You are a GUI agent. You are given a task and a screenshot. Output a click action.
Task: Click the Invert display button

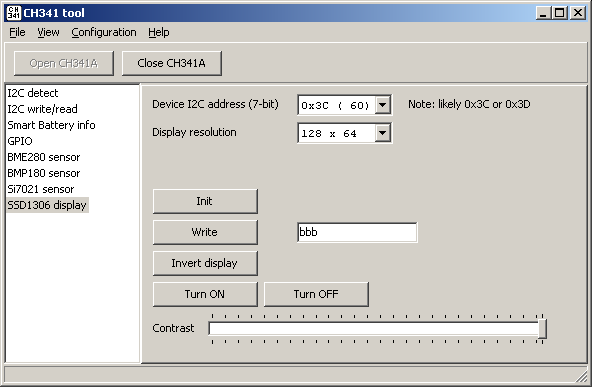pos(205,263)
